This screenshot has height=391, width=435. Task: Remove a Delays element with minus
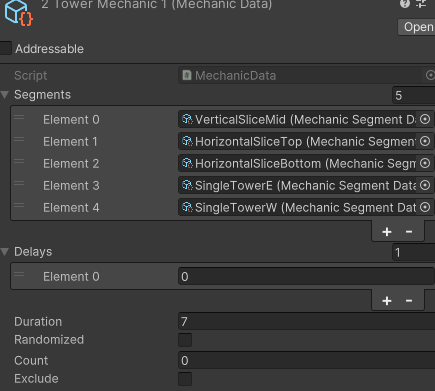click(x=409, y=301)
